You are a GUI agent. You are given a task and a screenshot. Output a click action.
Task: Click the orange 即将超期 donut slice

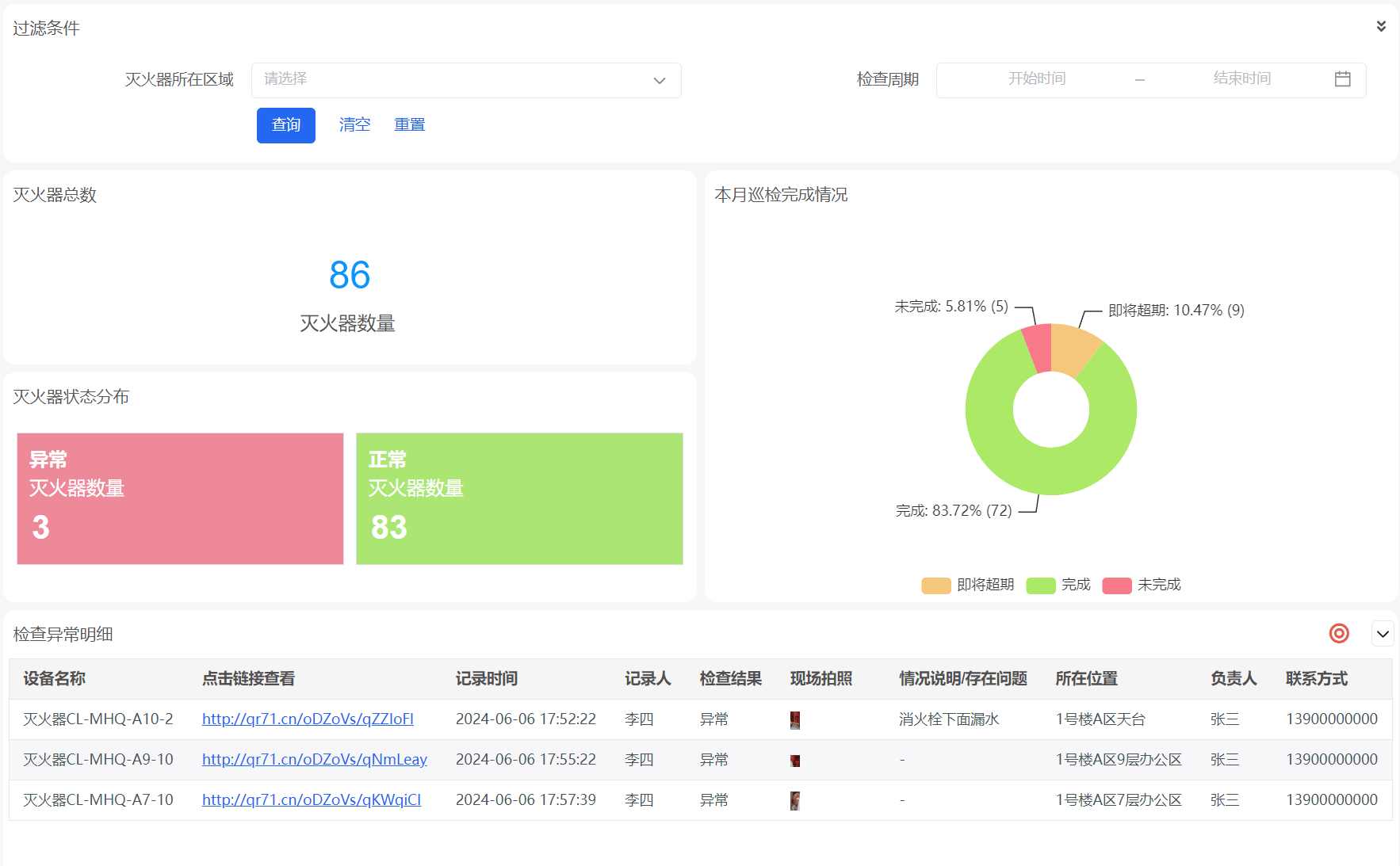click(1073, 349)
